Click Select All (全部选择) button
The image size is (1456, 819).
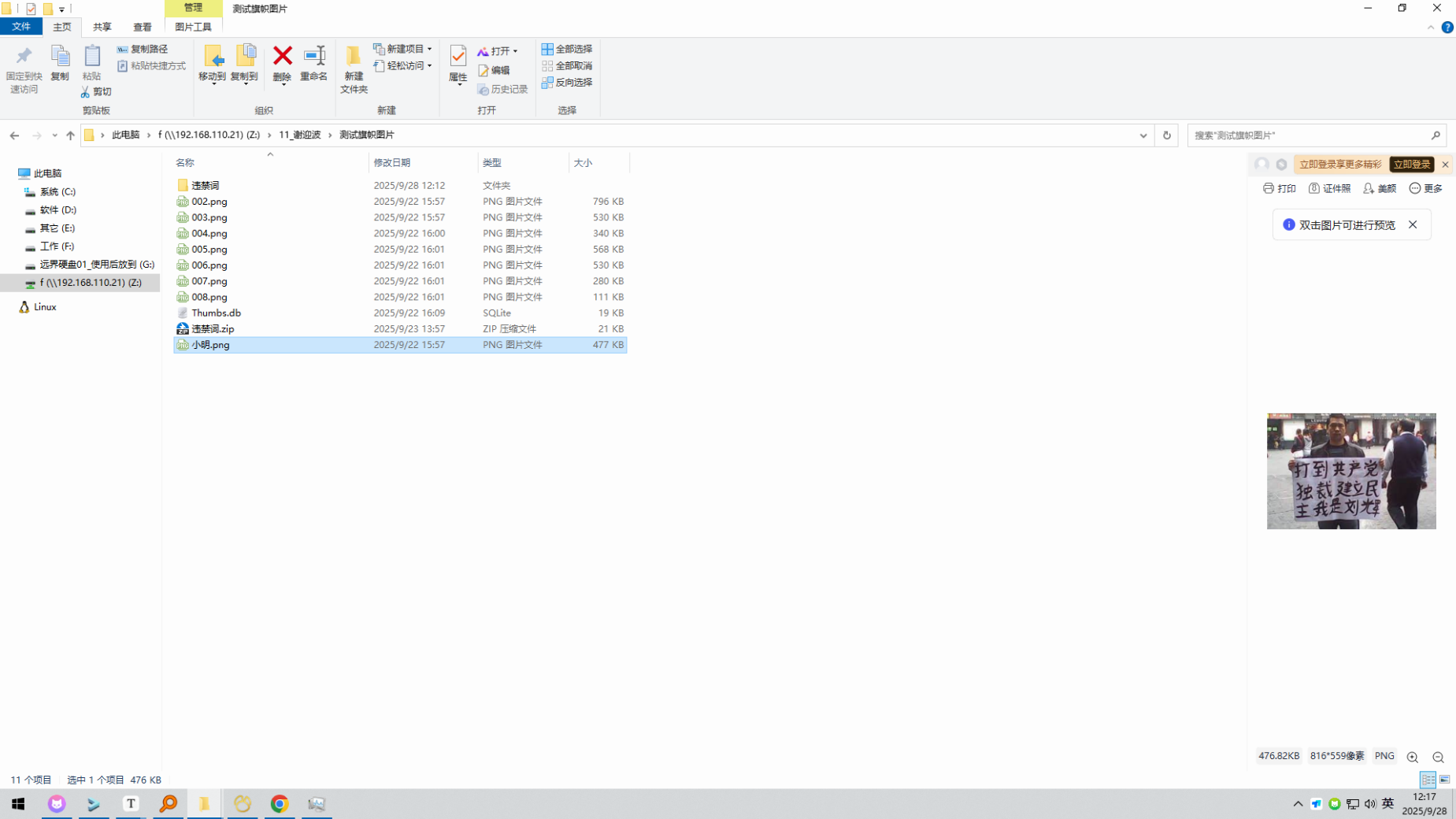click(567, 49)
